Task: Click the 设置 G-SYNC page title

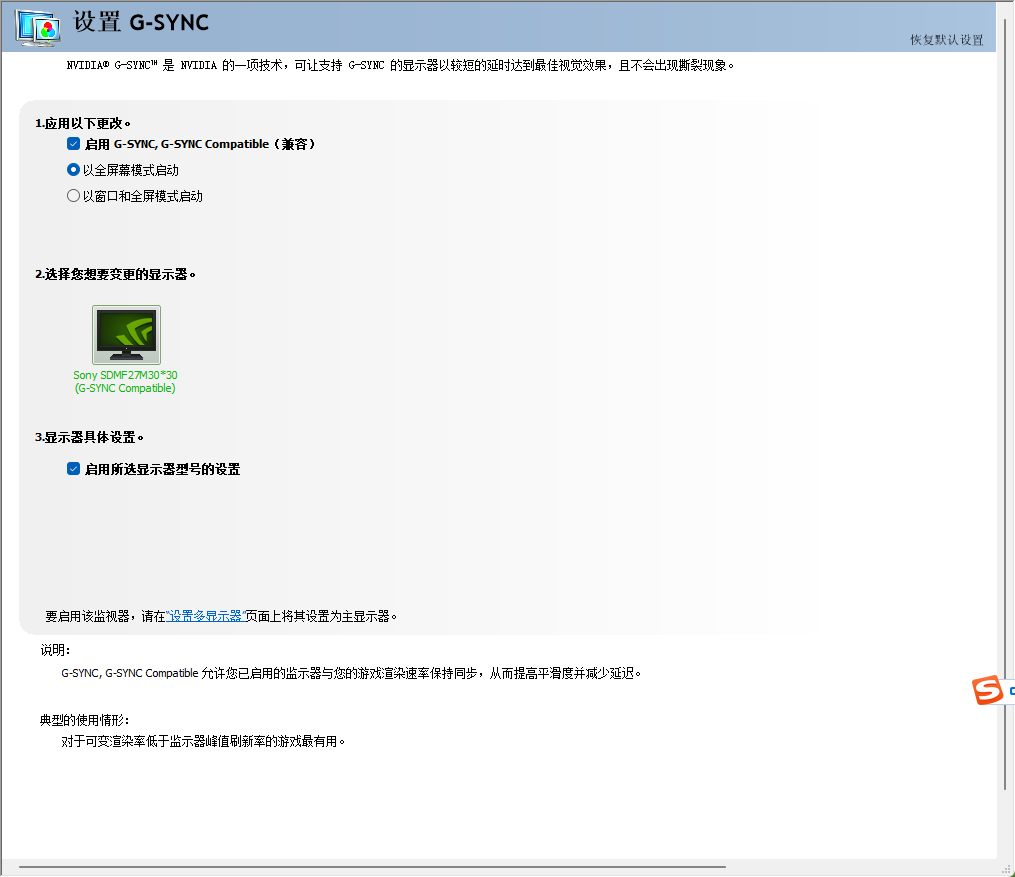Action: tap(141, 22)
